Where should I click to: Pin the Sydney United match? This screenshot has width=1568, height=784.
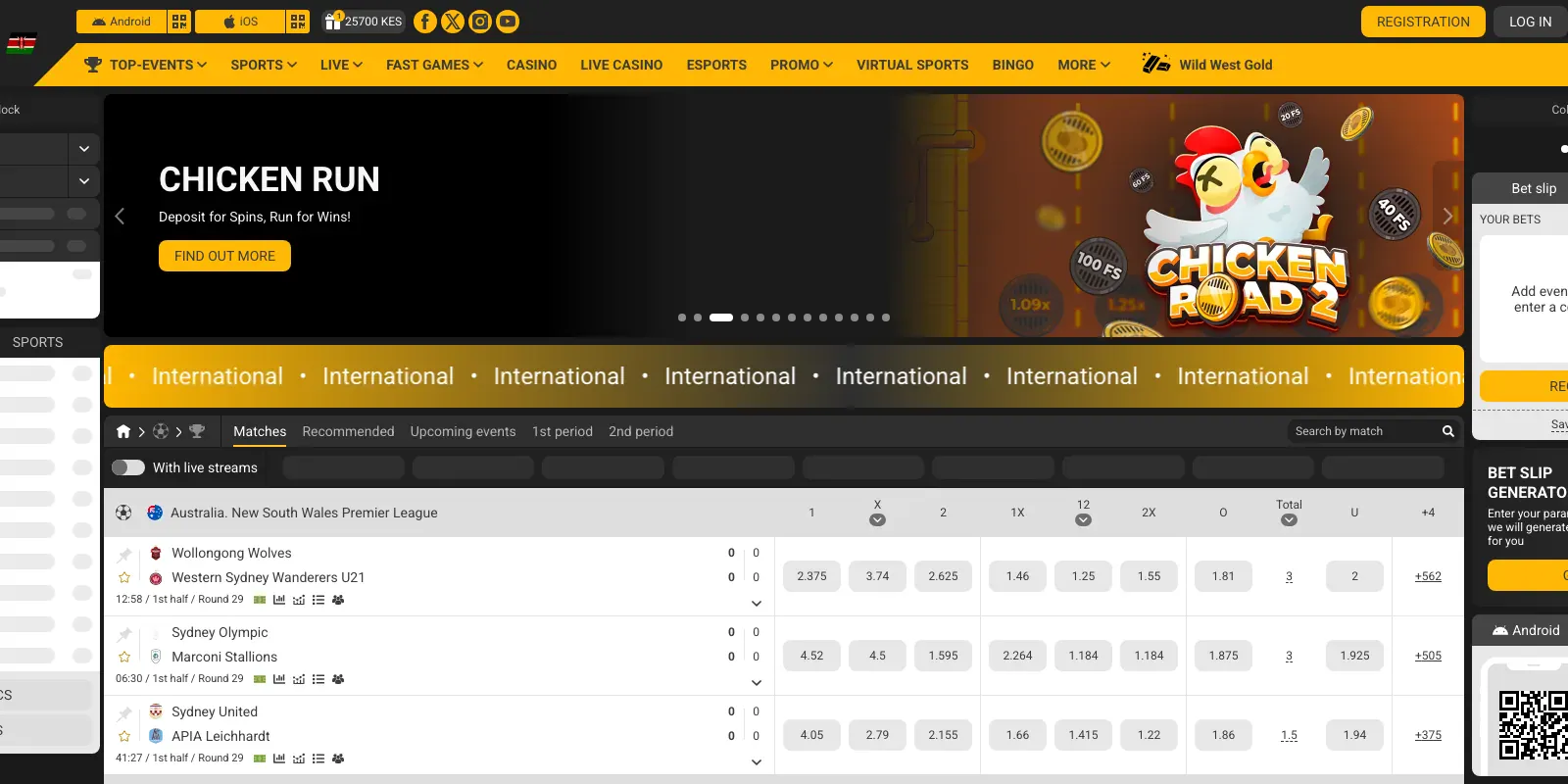pyautogui.click(x=124, y=713)
